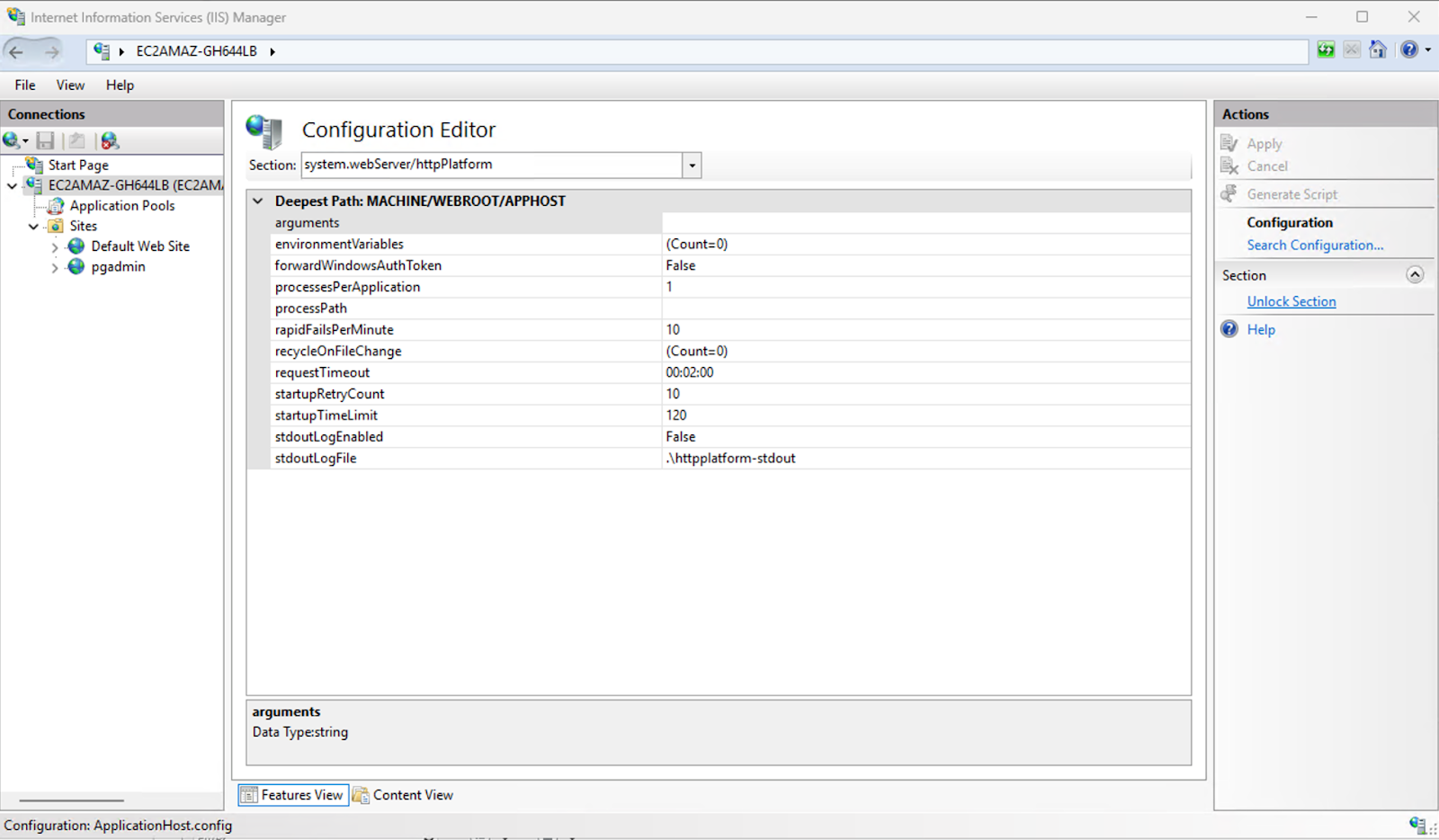The width and height of the screenshot is (1439, 840).
Task: Click the Refresh Page icon in address bar
Action: [x=1326, y=50]
